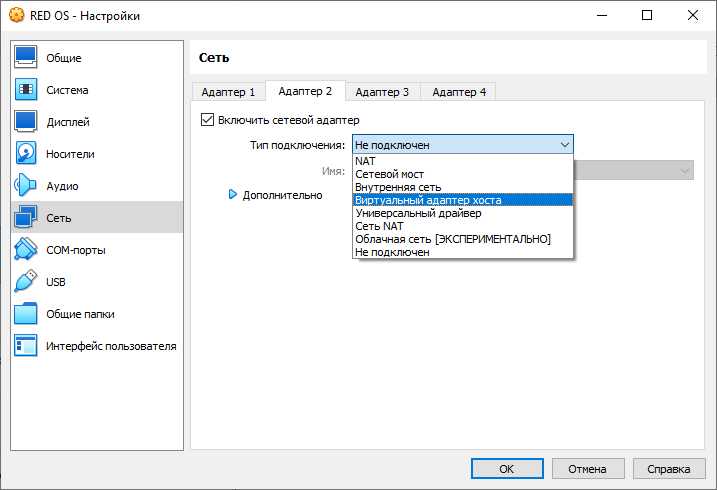Switch to the Адаптер 1 tab
The height and width of the screenshot is (490, 717).
click(x=228, y=92)
